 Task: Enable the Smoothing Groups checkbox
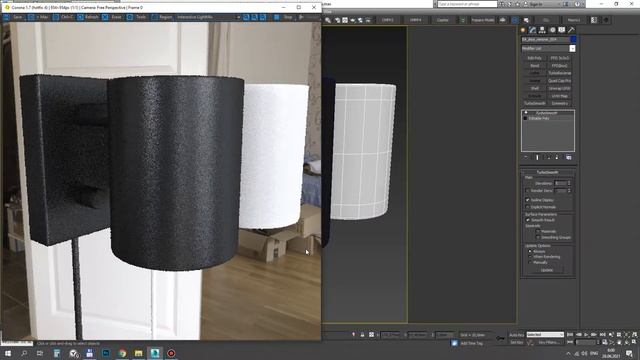click(538, 237)
